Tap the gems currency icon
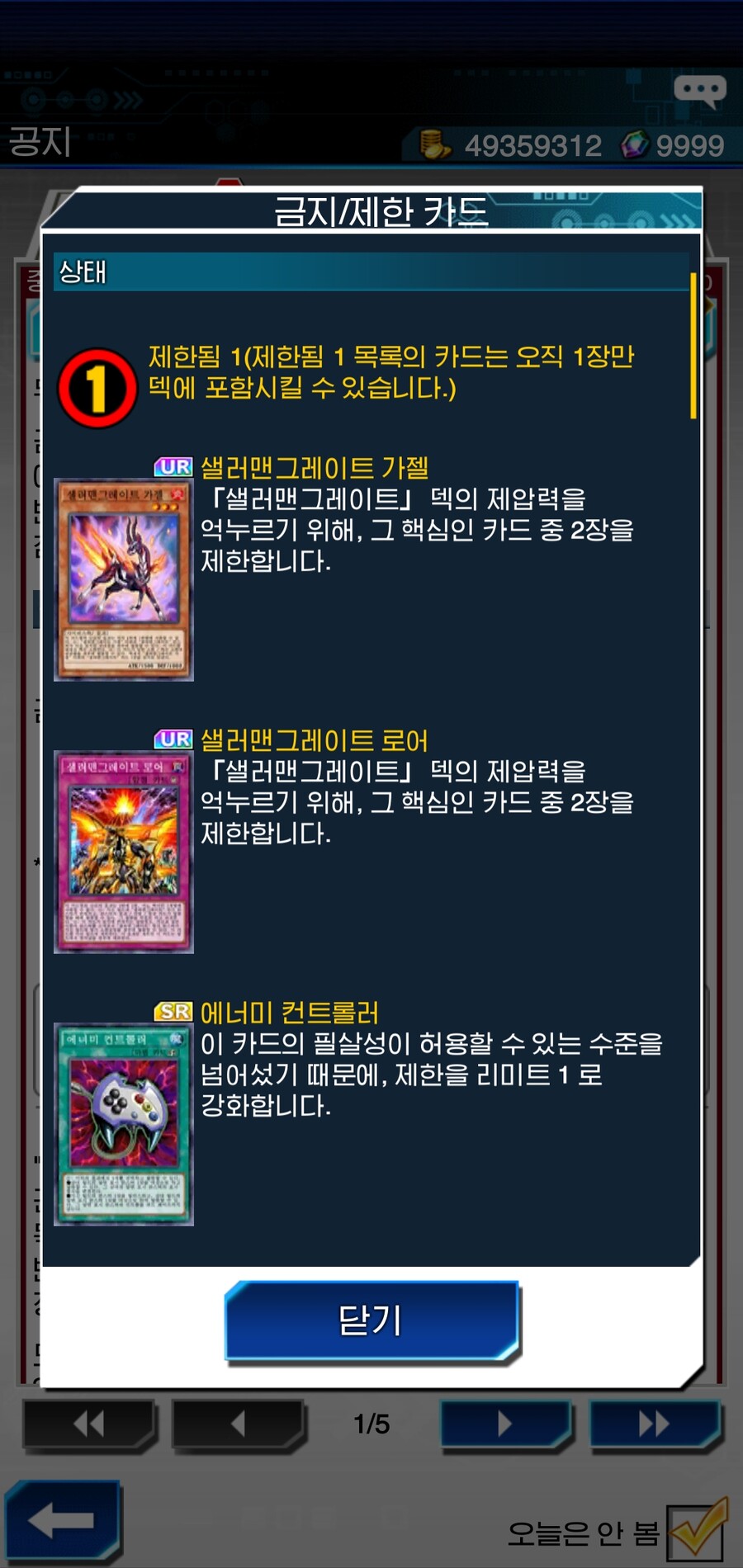Screen dimensions: 743x1568 click(x=635, y=144)
